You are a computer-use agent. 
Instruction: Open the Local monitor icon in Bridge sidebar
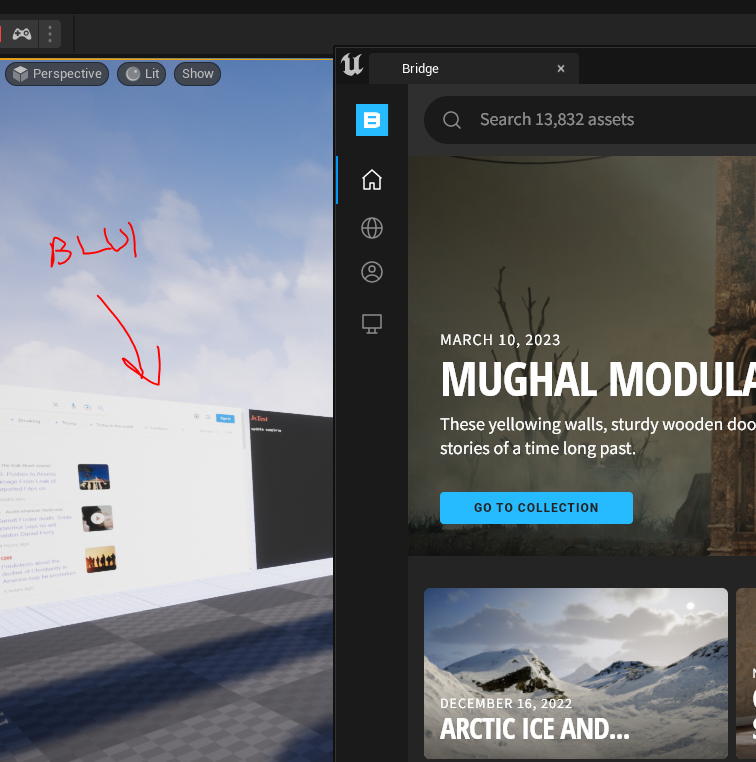click(x=372, y=324)
